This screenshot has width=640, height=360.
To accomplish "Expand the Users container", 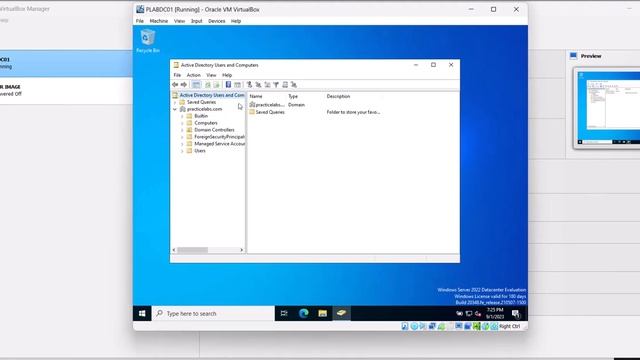I will [x=182, y=151].
